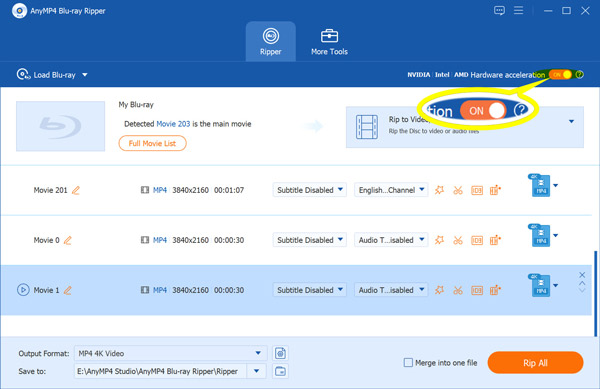Remove Movie 1 with the X icon
600x389 pixels.
coord(582,275)
